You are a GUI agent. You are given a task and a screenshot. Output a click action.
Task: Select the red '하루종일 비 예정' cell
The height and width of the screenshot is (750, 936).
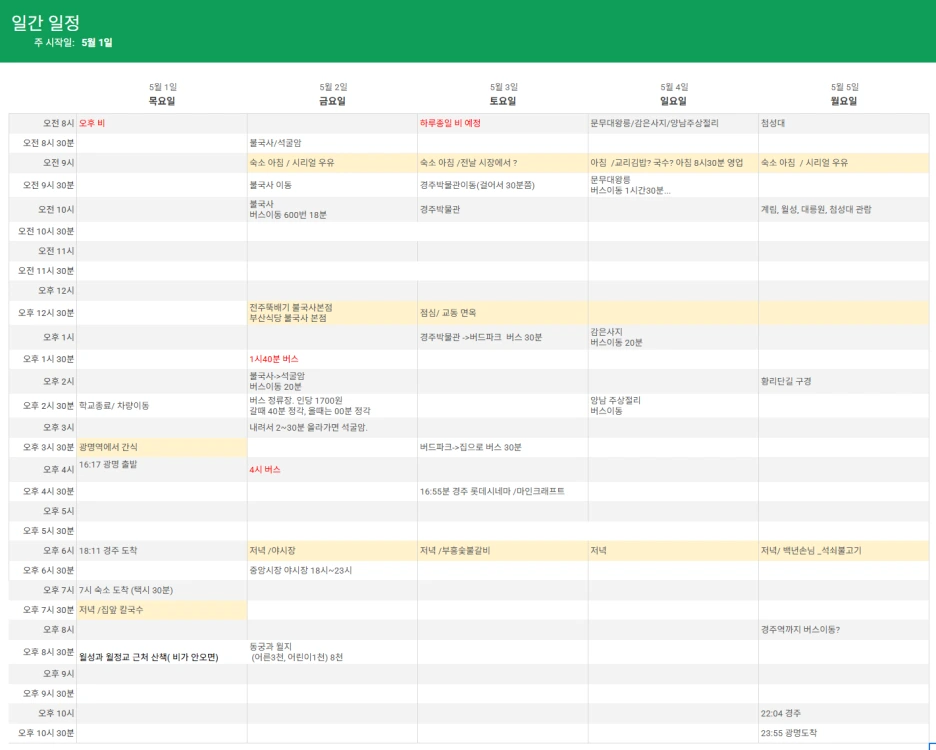(503, 123)
